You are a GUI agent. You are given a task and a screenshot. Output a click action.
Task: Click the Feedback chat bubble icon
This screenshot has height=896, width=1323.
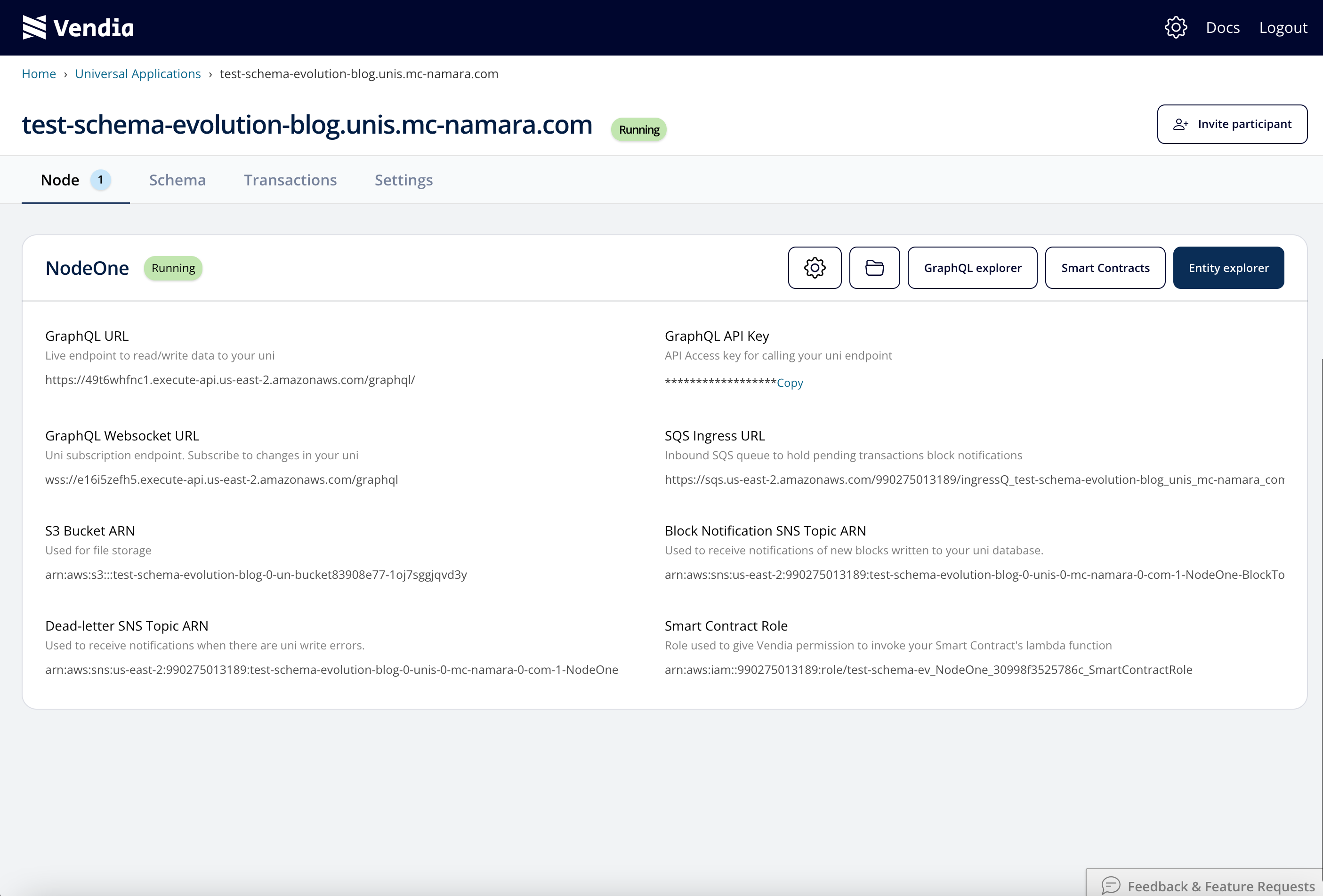pos(1110,885)
